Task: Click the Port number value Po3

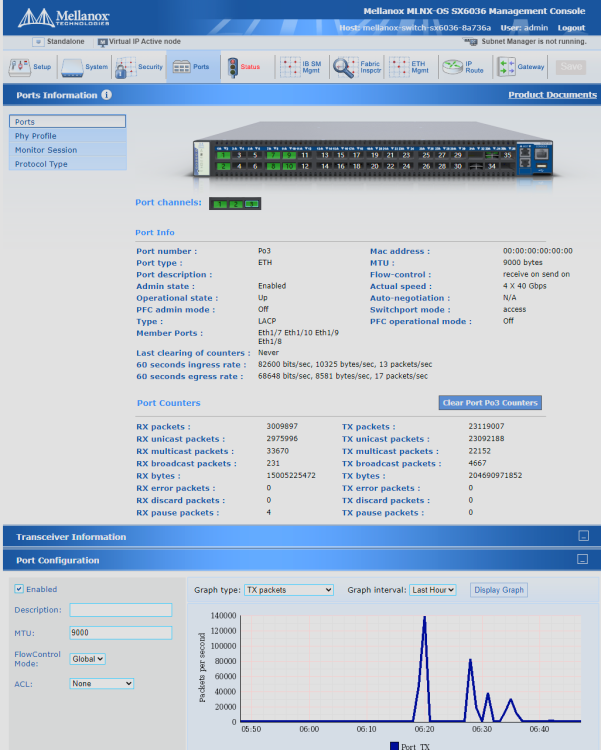Action: pyautogui.click(x=264, y=251)
